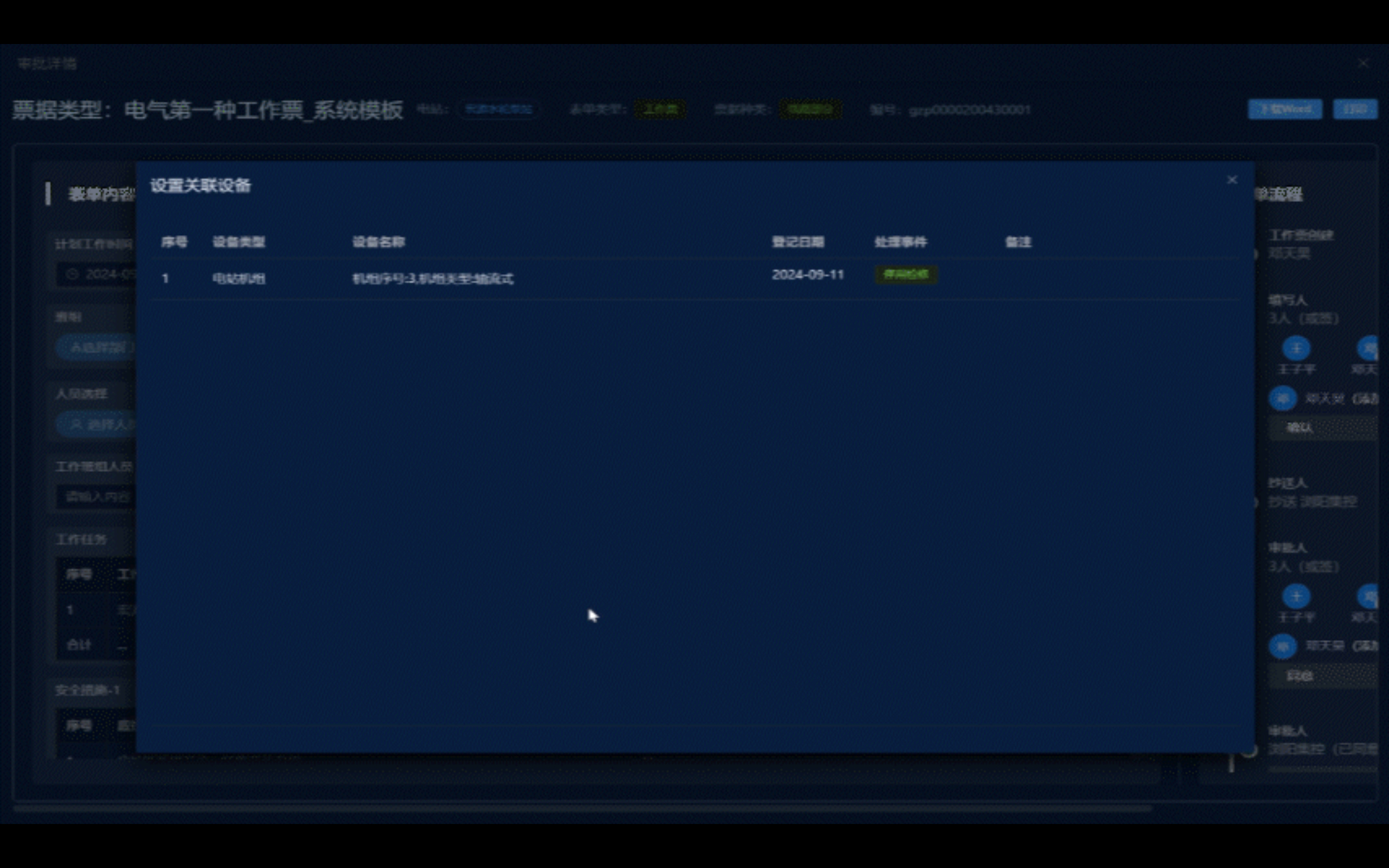The image size is (1389, 868).
Task: Click the 设备类型 column header
Action: tap(239, 242)
